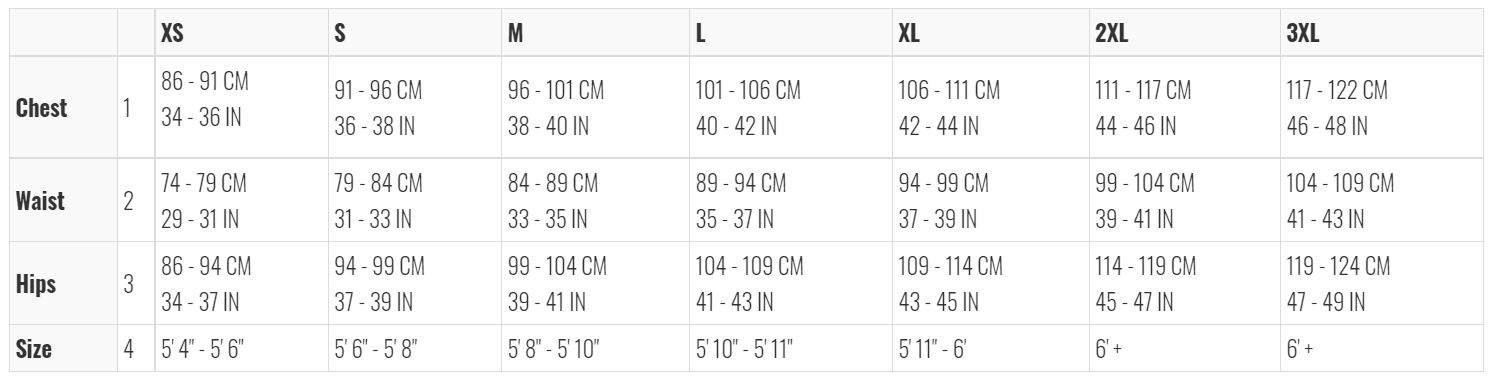Click the XS column header
The image size is (1499, 384).
tap(172, 33)
